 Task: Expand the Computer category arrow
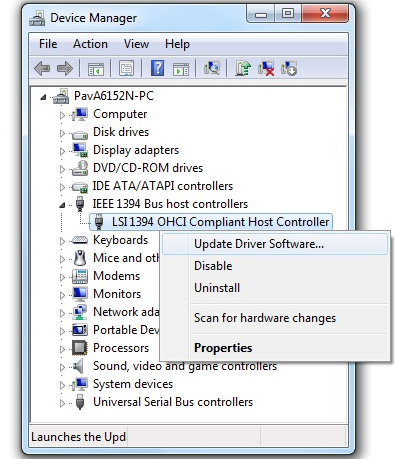point(62,115)
